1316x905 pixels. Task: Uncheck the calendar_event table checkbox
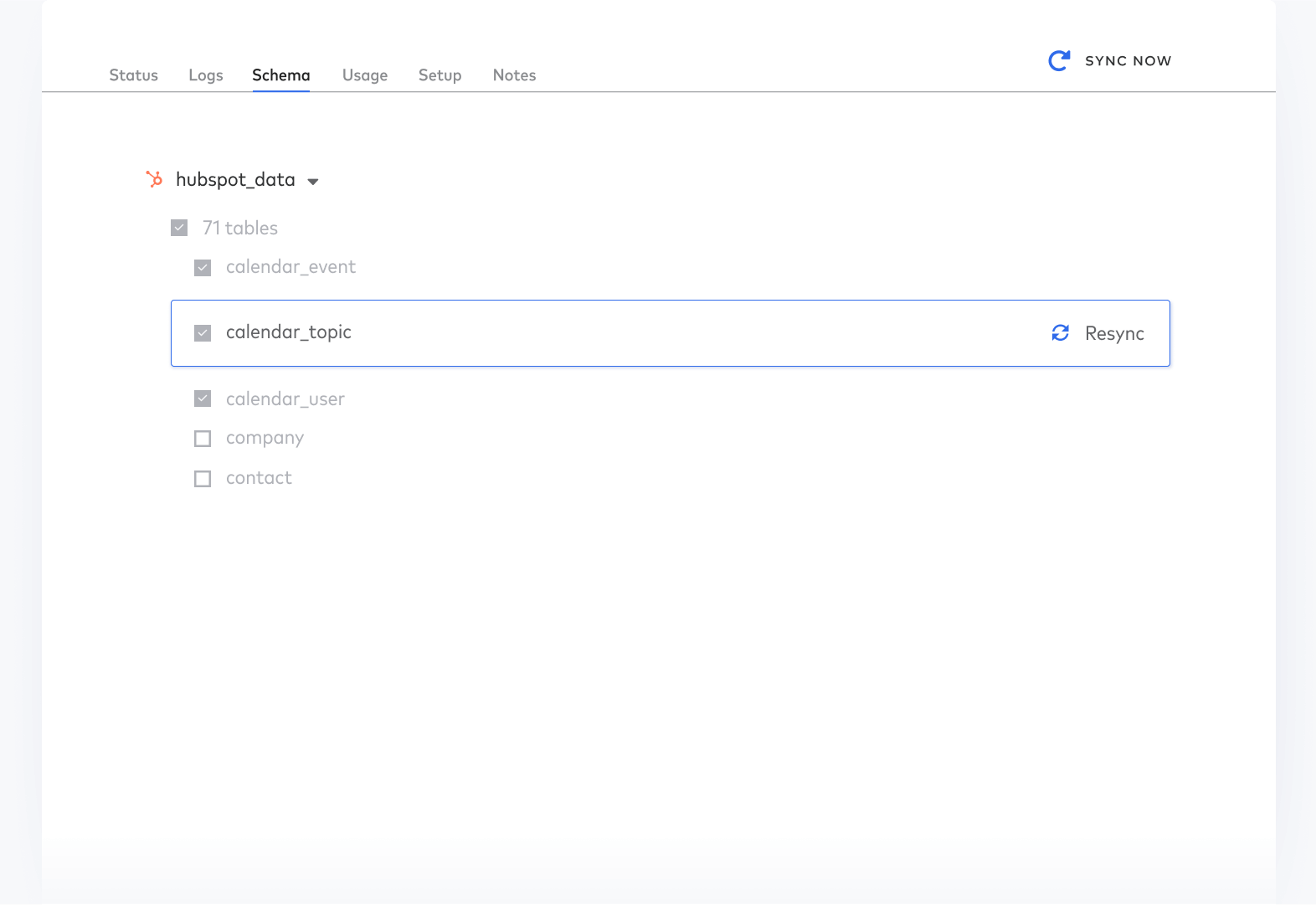point(203,268)
